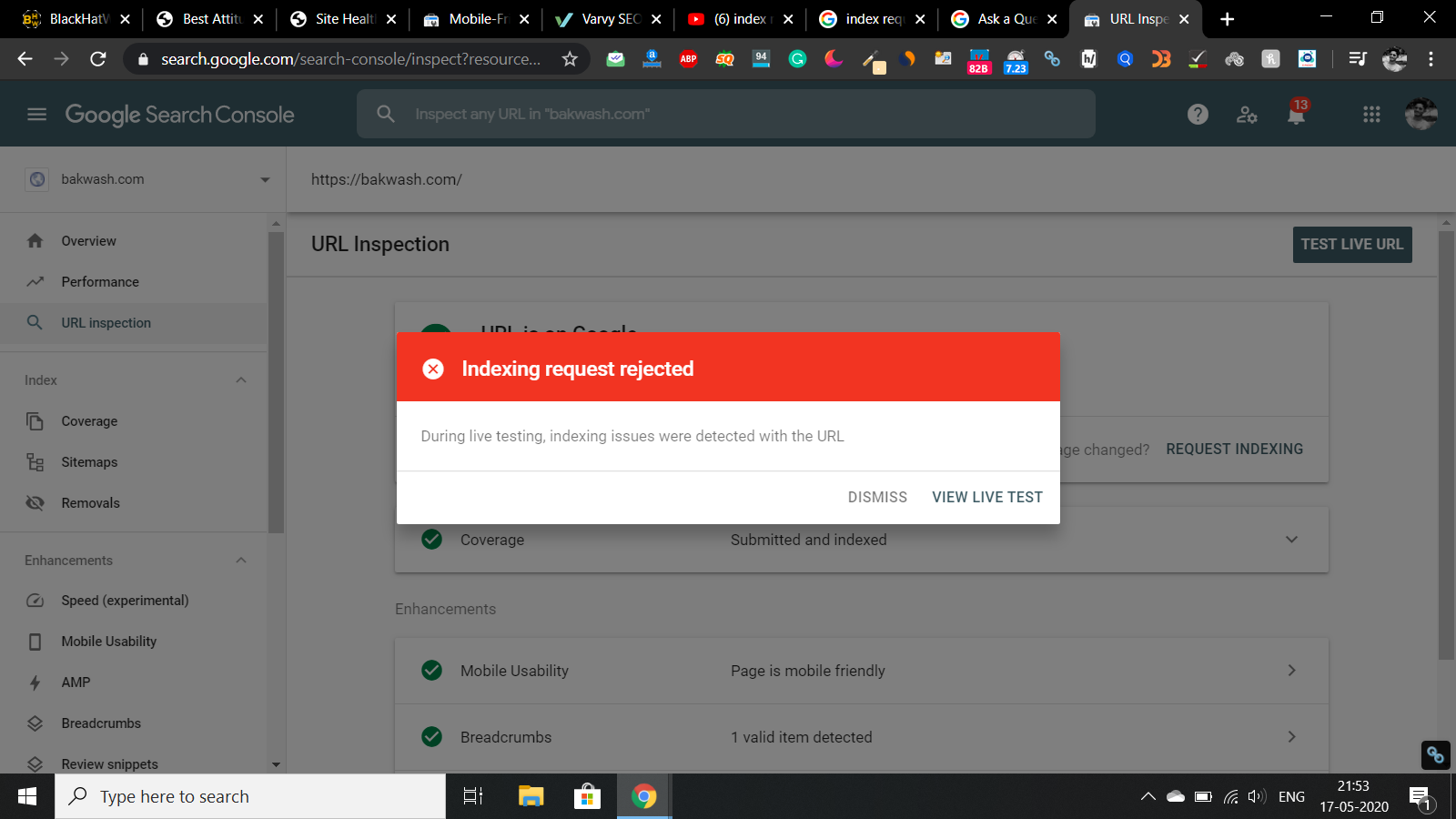Open the volume control in system tray
This screenshot has height=819, width=1456.
click(x=1257, y=797)
